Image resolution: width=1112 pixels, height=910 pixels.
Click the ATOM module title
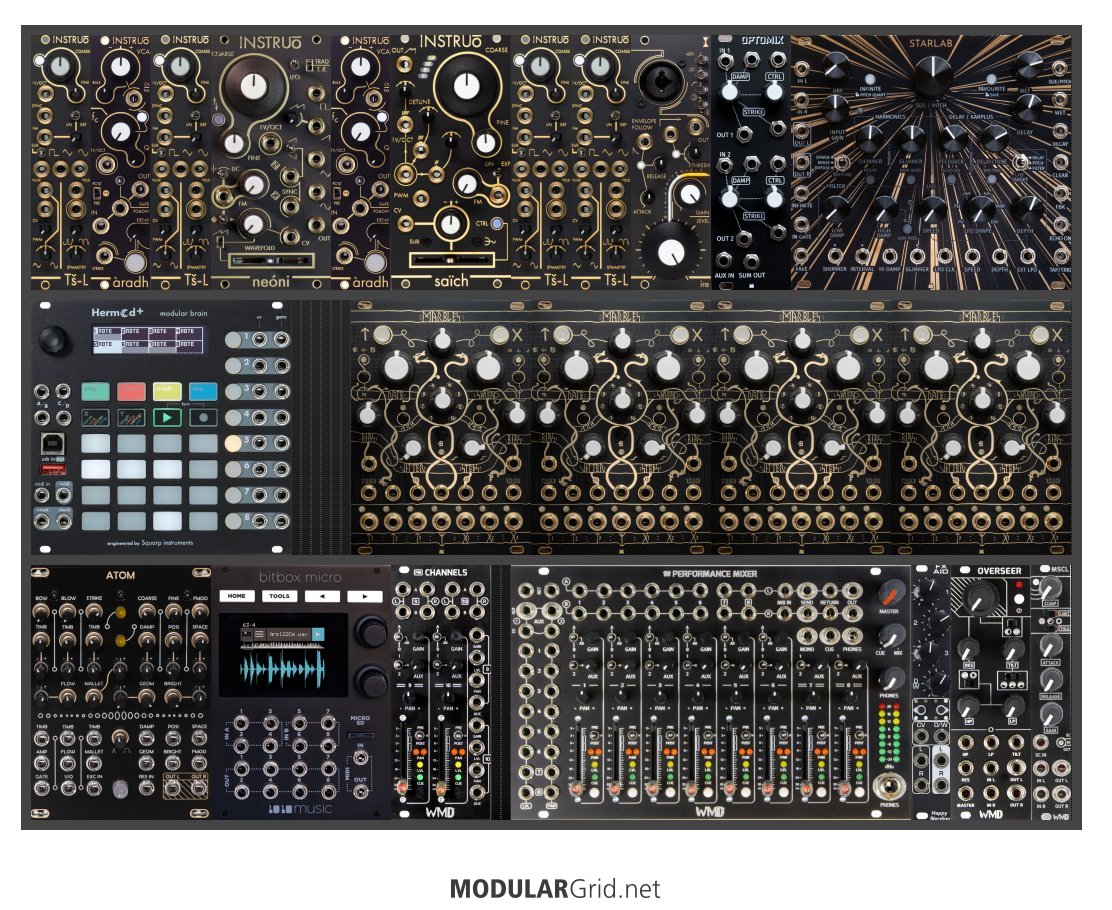coord(121,575)
